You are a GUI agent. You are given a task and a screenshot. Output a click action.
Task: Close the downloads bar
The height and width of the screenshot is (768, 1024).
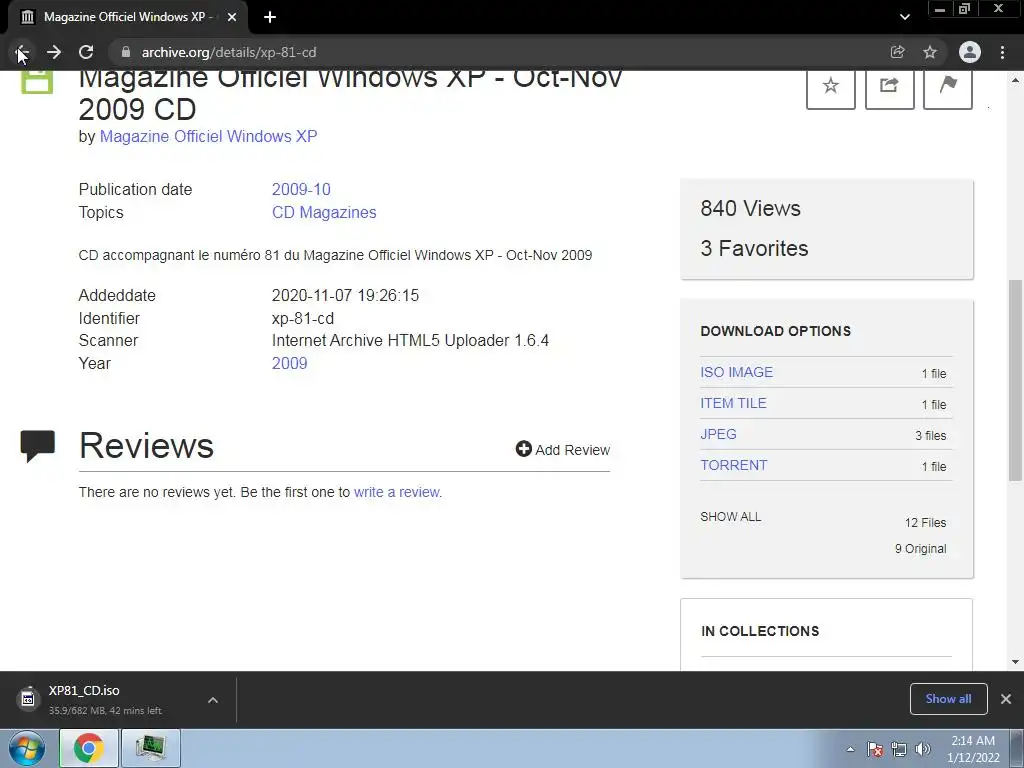[x=1006, y=699]
